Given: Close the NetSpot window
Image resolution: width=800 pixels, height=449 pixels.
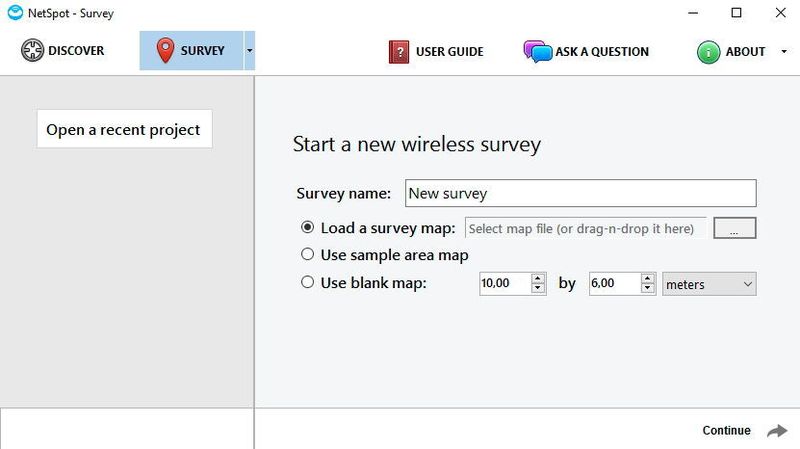Looking at the screenshot, I should [781, 13].
